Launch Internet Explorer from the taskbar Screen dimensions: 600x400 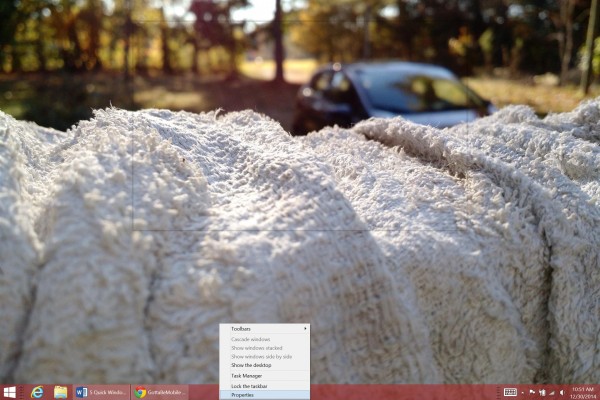[x=37, y=392]
